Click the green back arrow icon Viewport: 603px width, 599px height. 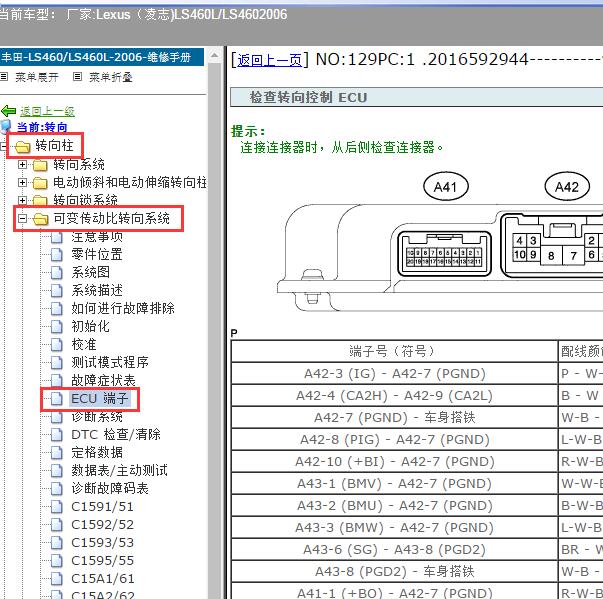8,111
